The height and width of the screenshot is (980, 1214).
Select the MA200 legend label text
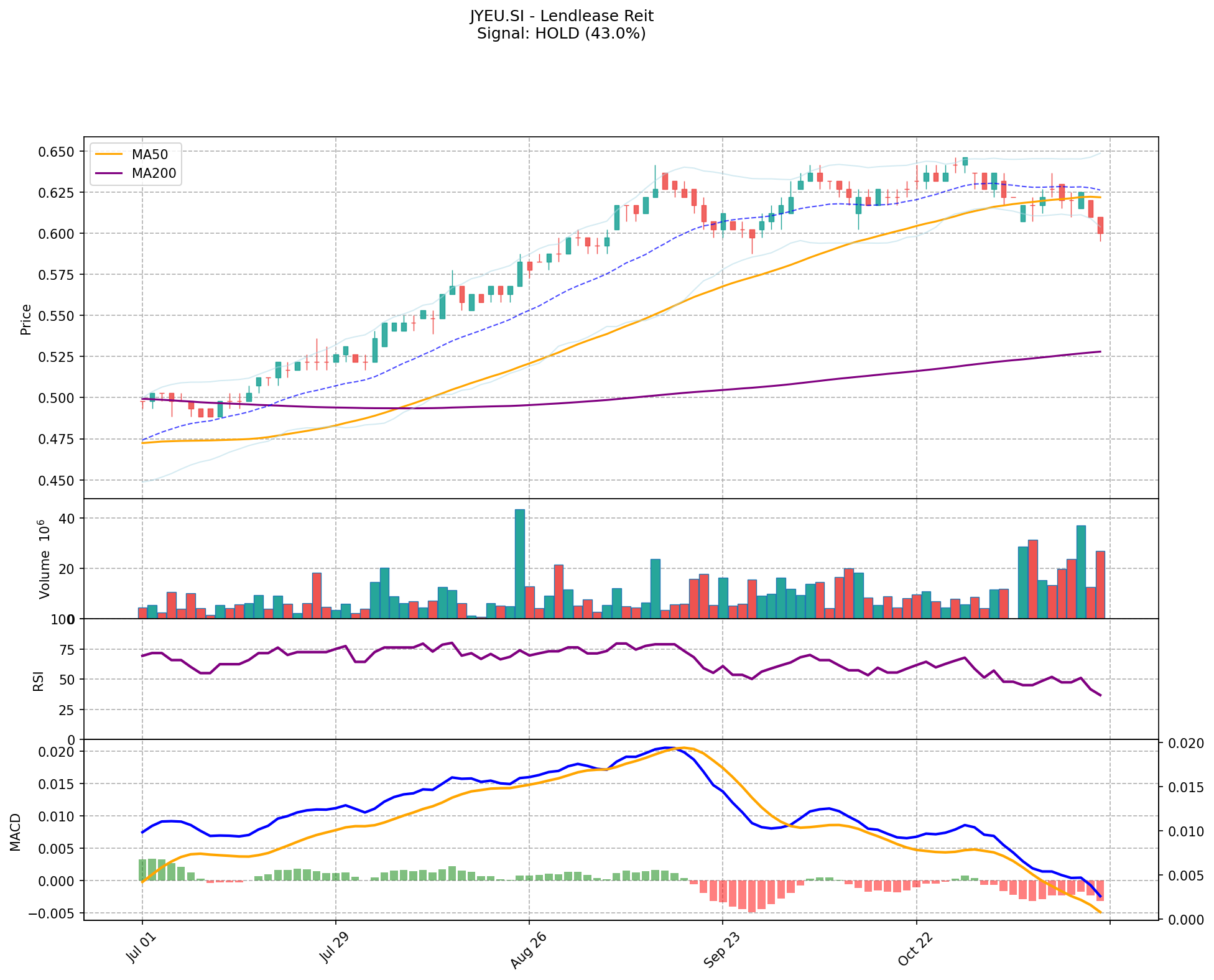click(154, 173)
